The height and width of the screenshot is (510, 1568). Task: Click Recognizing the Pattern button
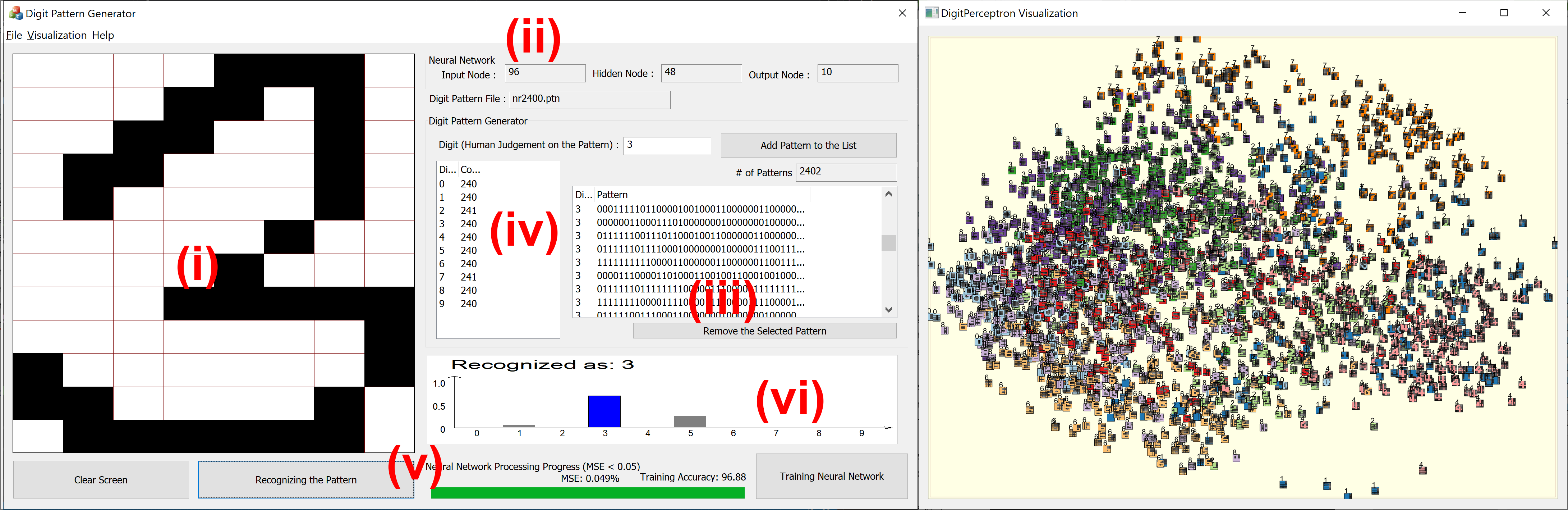[x=305, y=479]
